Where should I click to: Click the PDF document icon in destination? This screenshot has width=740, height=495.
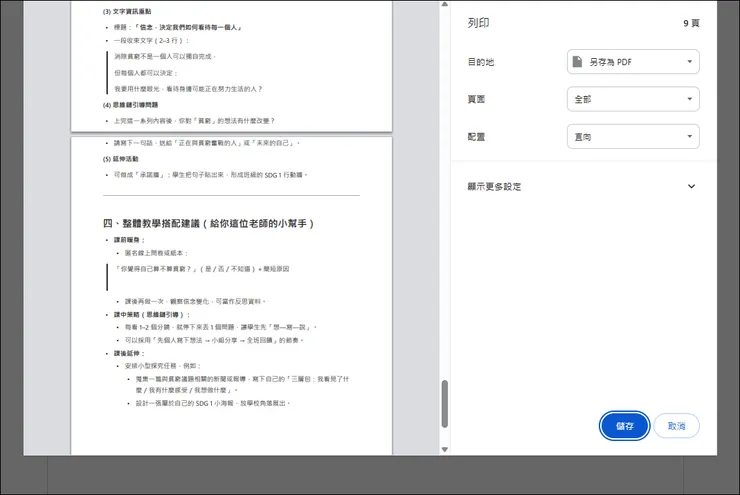(577, 62)
